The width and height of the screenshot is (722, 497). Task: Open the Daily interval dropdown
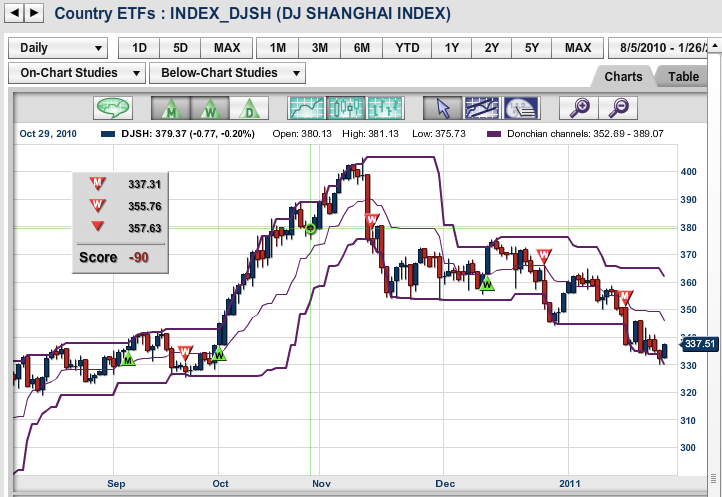(x=59, y=48)
